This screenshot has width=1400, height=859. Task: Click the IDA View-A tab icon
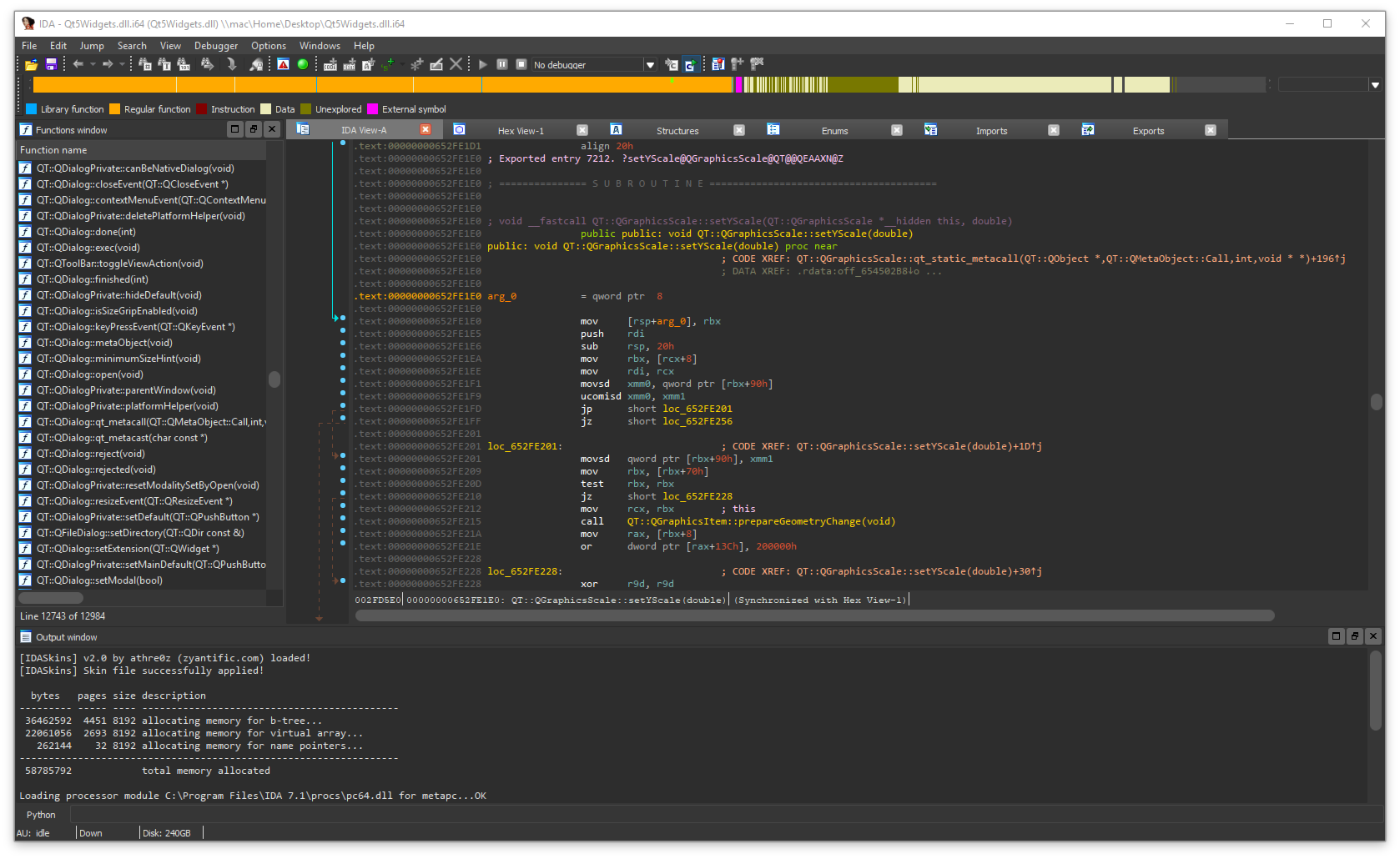pos(303,129)
